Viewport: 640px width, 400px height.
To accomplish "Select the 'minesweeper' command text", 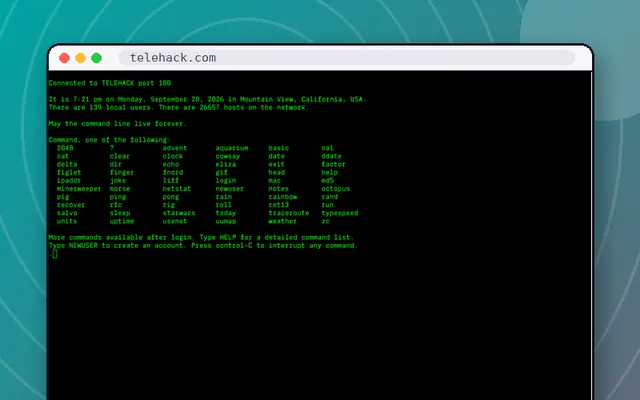I will coord(79,189).
